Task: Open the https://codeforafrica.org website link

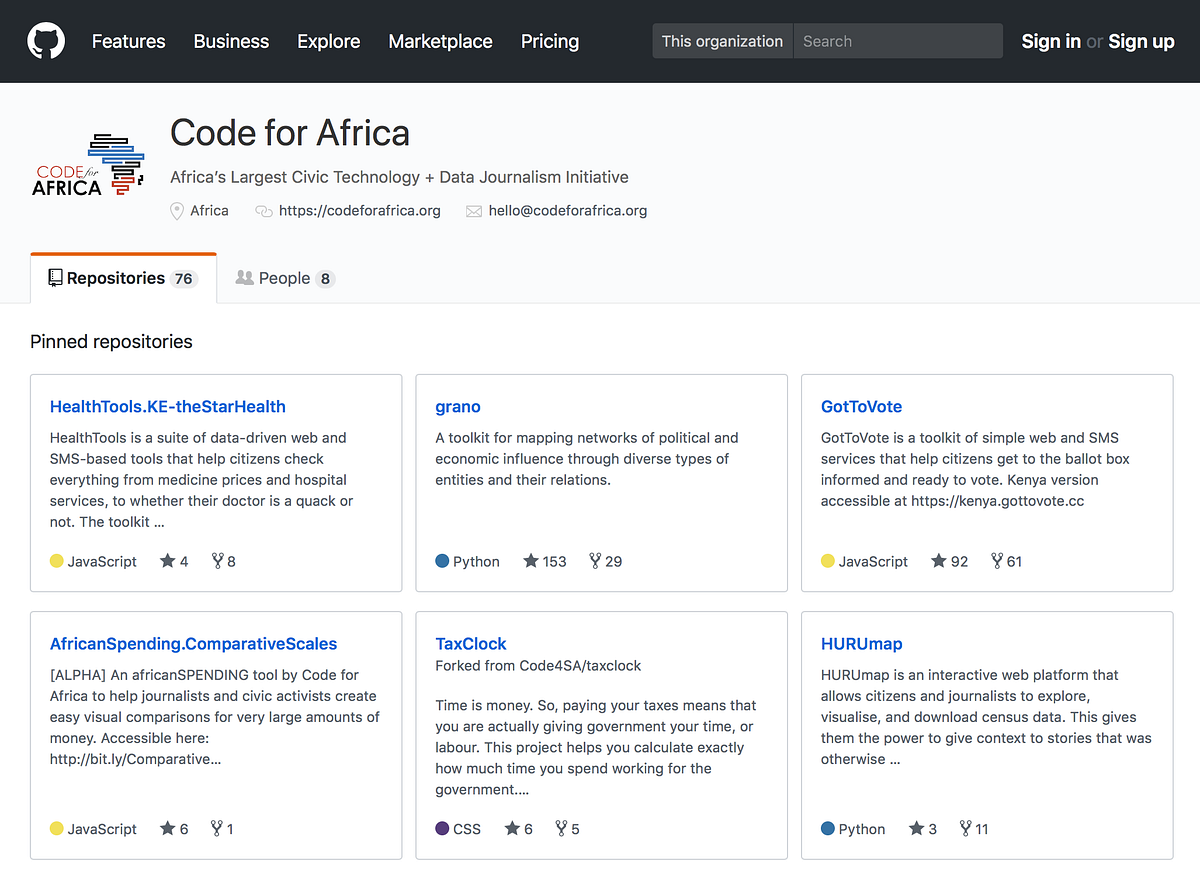Action: point(359,211)
